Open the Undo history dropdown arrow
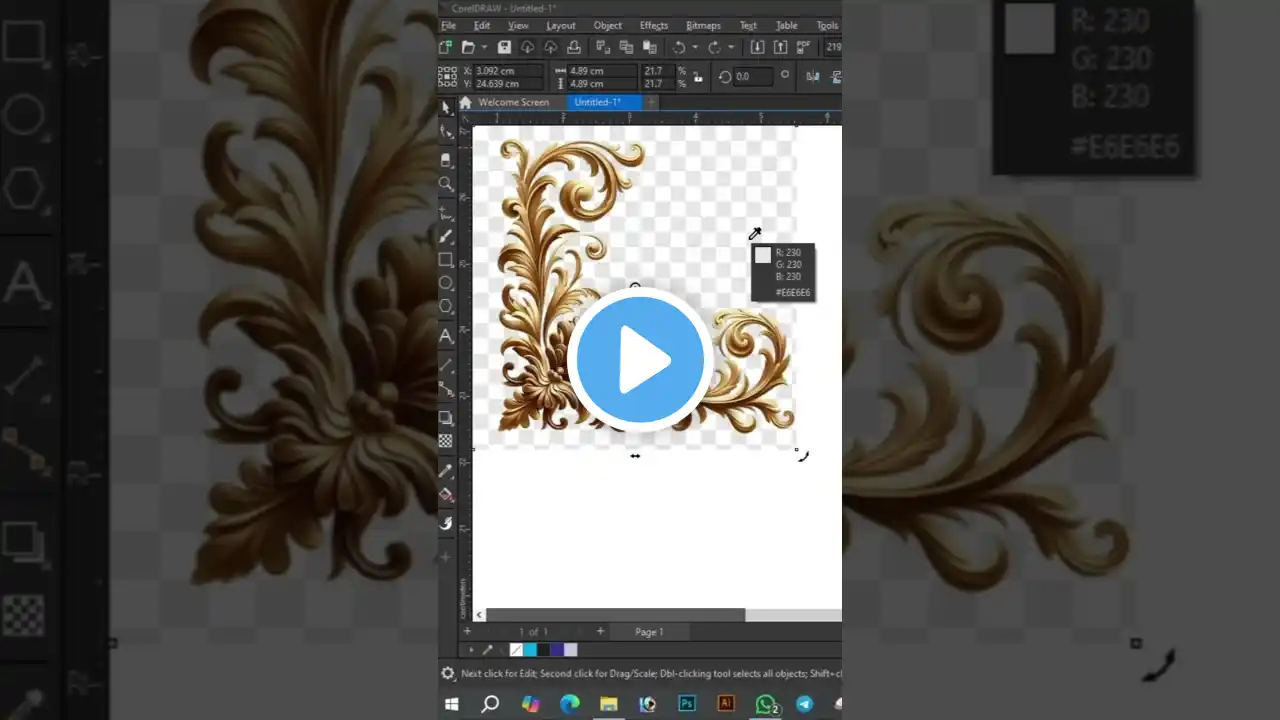Screen dimensions: 1280x720 point(694,47)
